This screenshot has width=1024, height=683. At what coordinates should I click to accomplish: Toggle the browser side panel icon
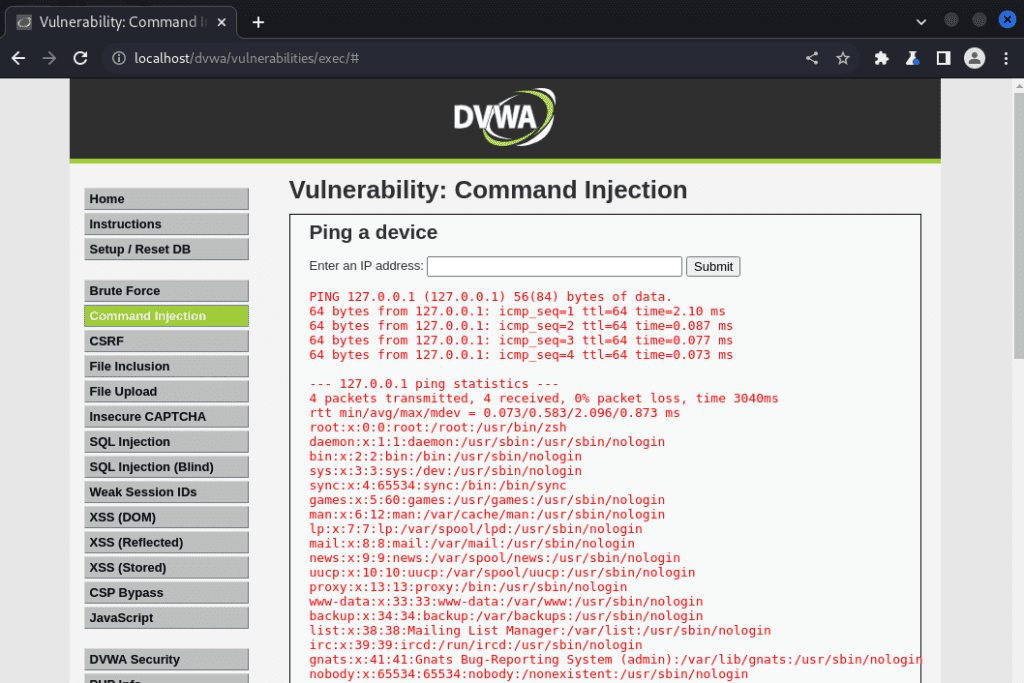(943, 58)
